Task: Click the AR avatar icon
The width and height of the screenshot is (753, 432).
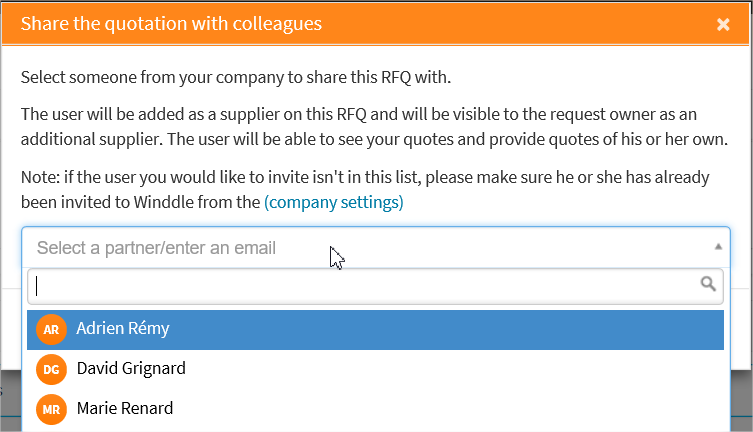Action: (50, 329)
